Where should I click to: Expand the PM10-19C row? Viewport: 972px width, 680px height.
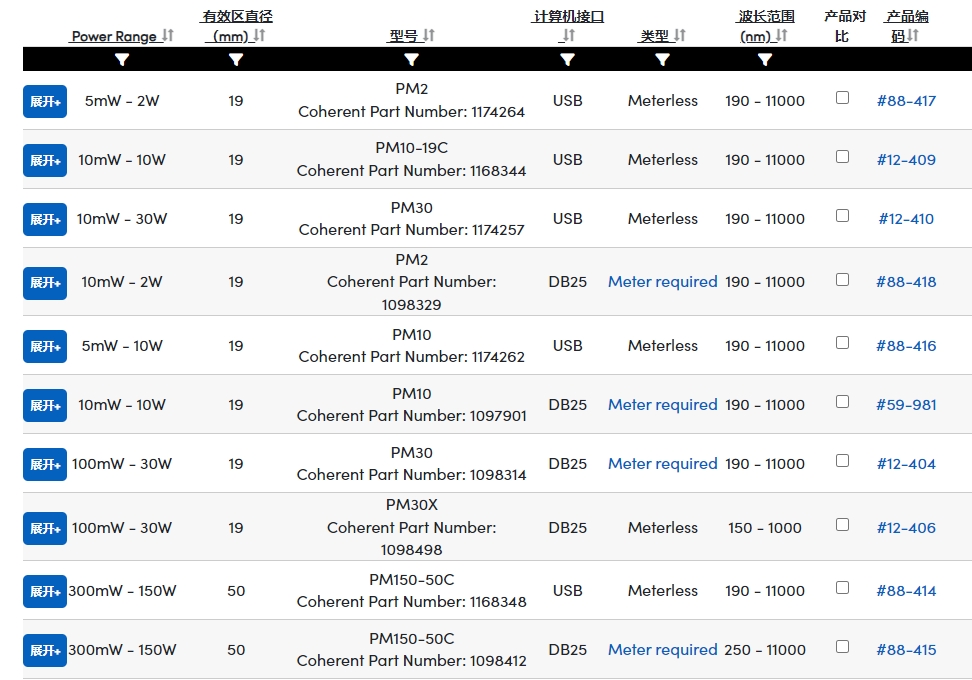45,161
